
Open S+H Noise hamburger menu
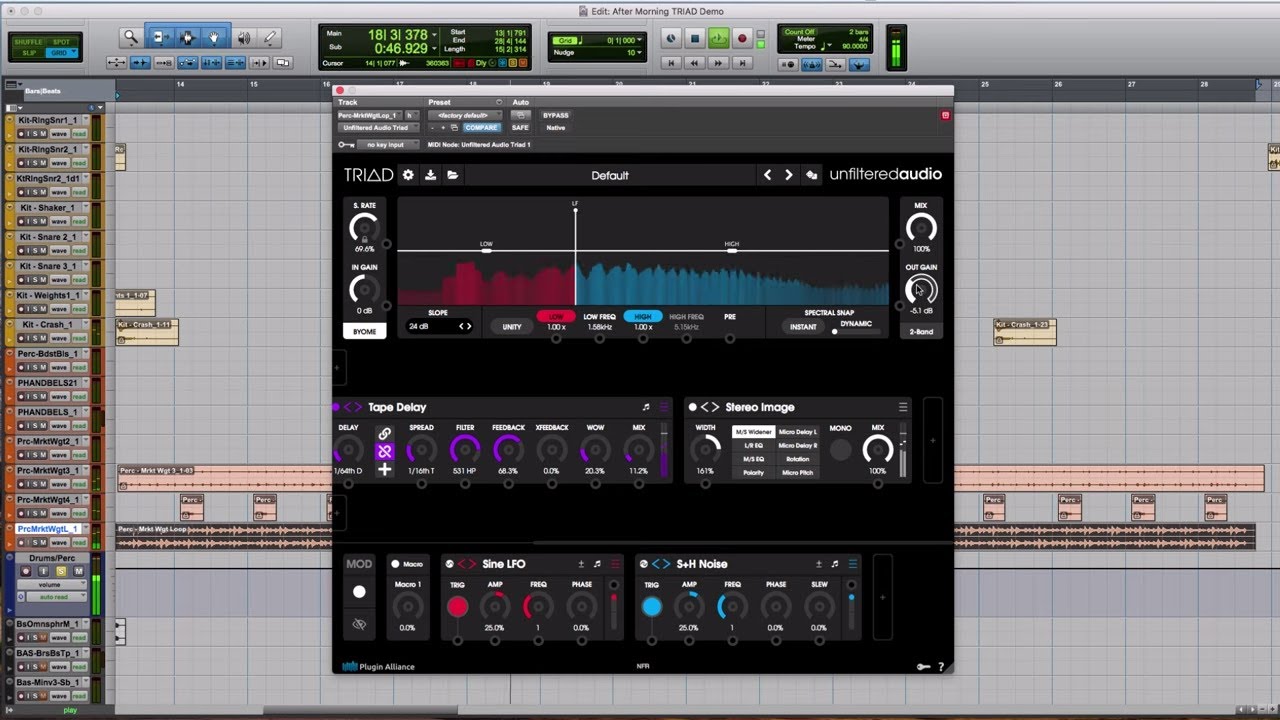852,564
